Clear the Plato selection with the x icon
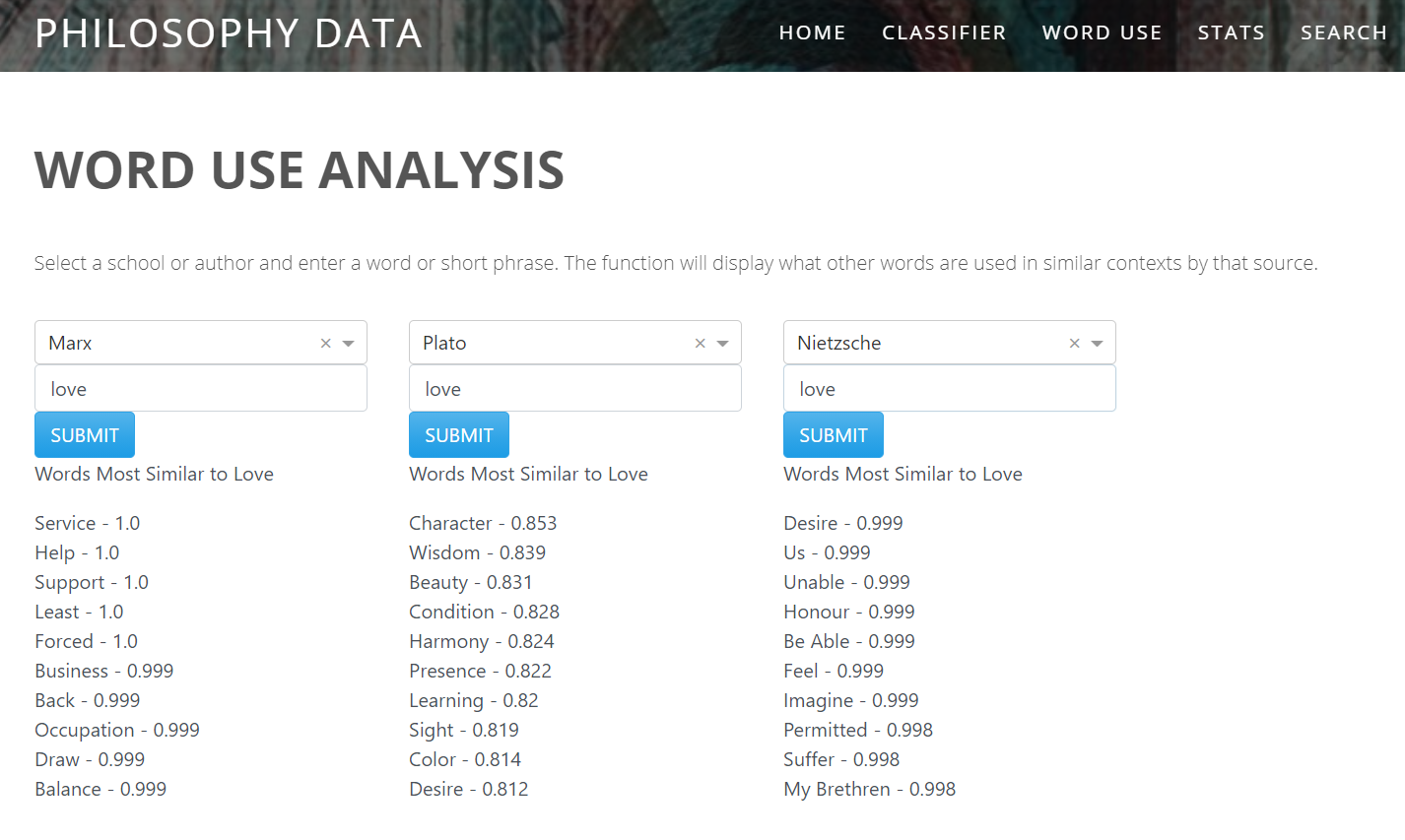 click(x=701, y=344)
